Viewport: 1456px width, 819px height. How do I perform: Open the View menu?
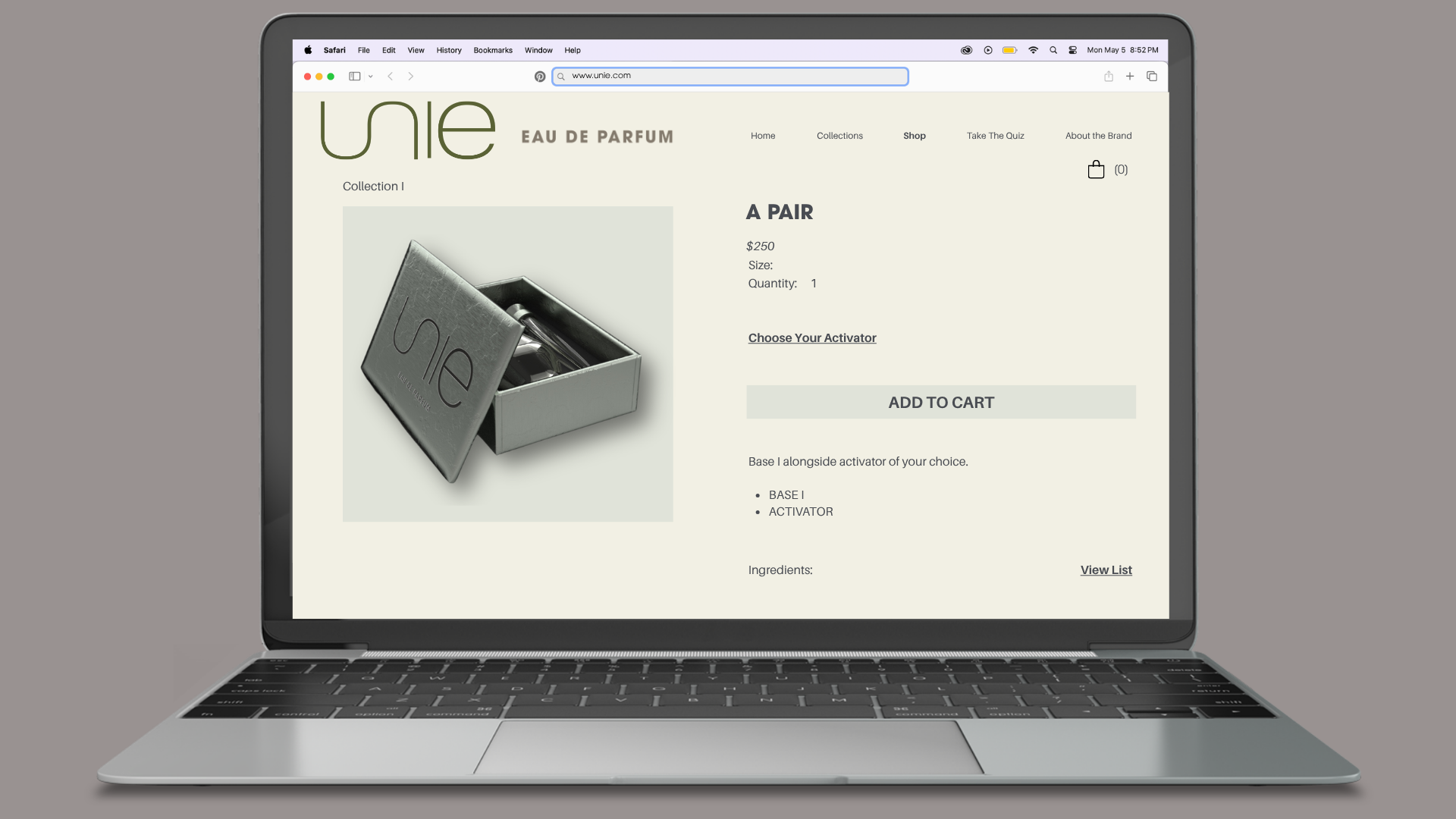pyautogui.click(x=416, y=50)
